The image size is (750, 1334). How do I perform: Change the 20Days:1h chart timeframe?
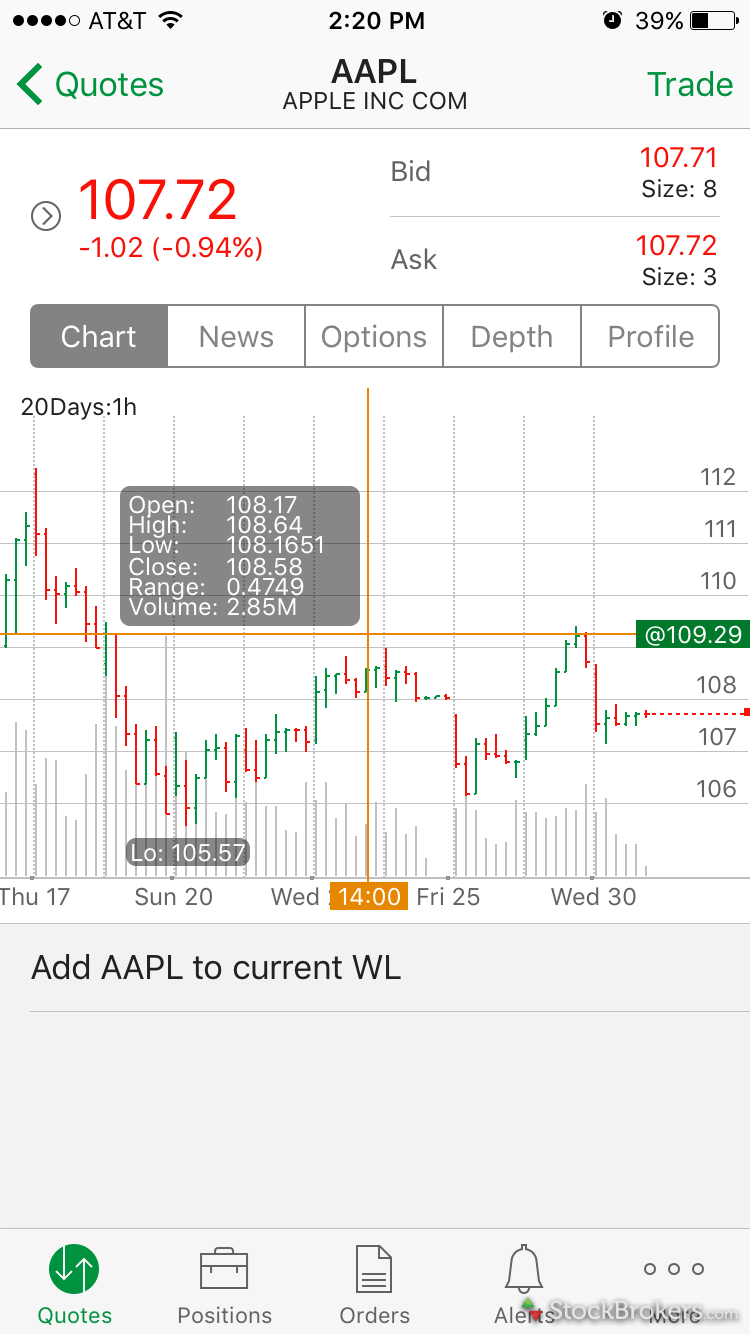pyautogui.click(x=79, y=407)
